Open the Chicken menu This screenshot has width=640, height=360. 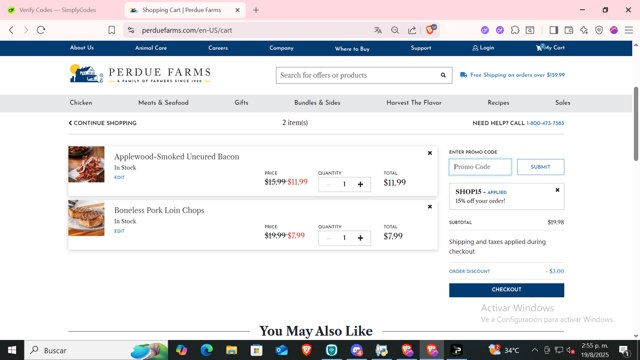81,103
